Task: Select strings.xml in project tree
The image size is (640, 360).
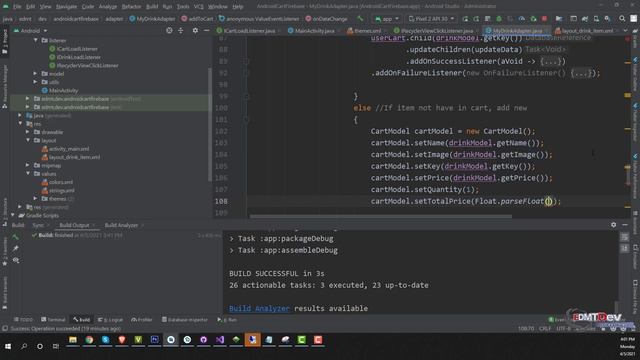Action: pos(62,191)
